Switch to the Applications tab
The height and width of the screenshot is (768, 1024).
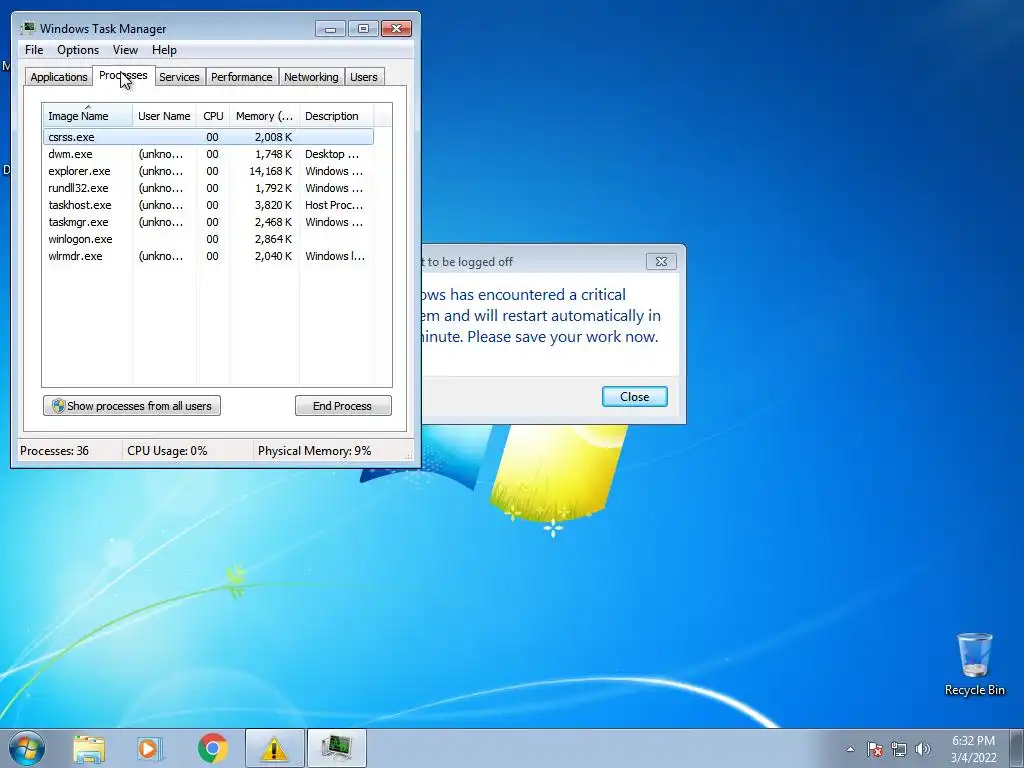(x=59, y=76)
